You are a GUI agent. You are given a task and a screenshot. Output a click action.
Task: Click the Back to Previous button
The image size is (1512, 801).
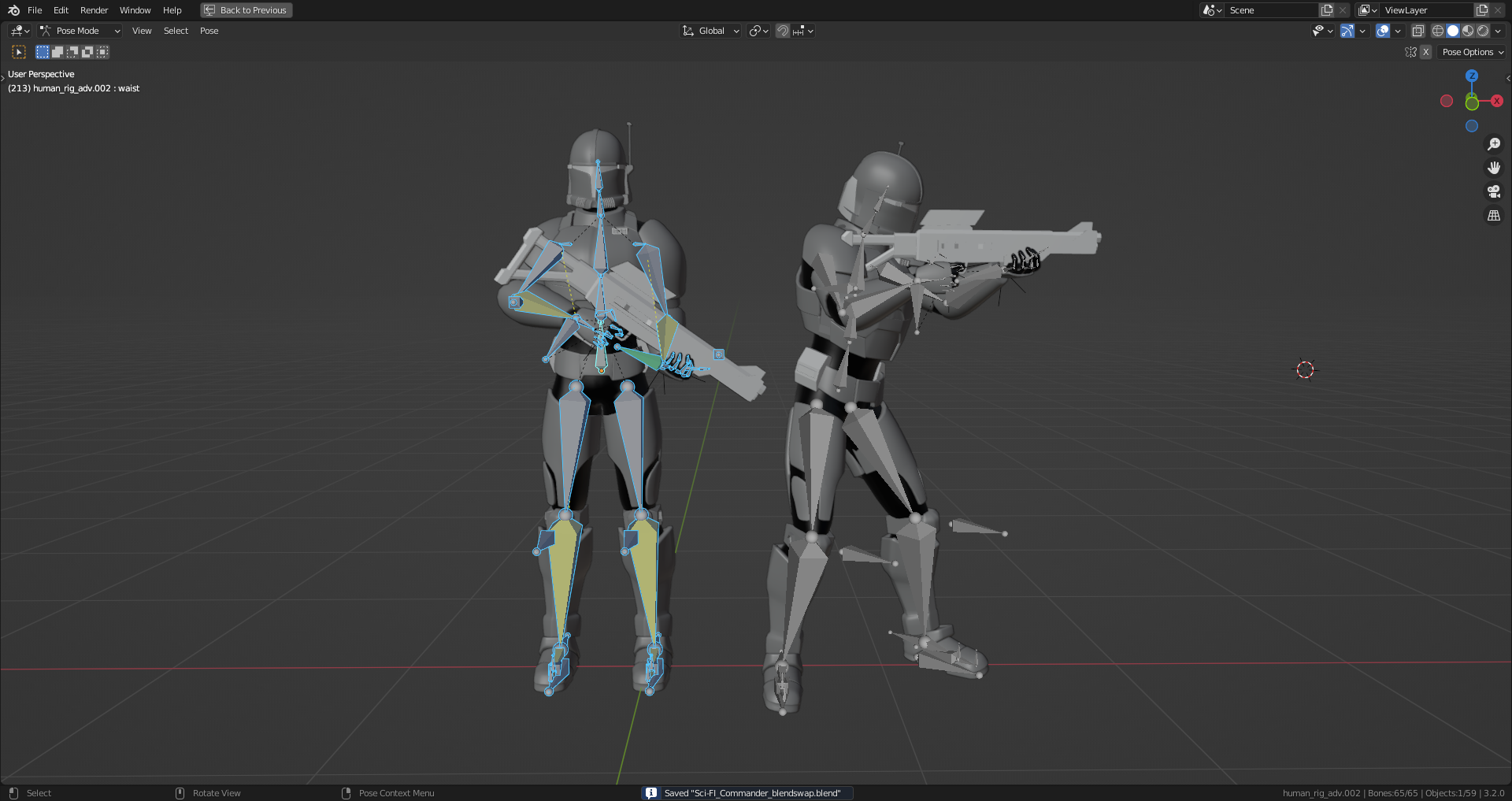[246, 10]
